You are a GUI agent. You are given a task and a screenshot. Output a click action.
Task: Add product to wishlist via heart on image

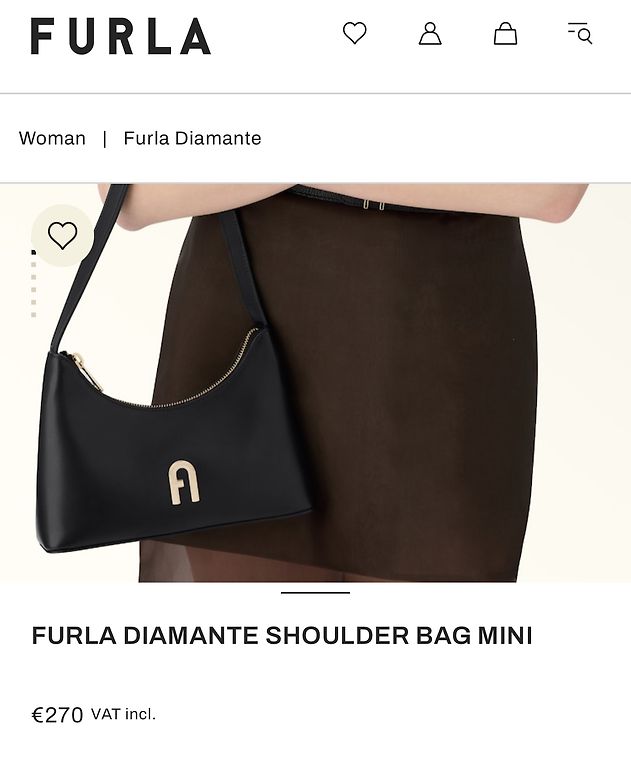point(62,235)
